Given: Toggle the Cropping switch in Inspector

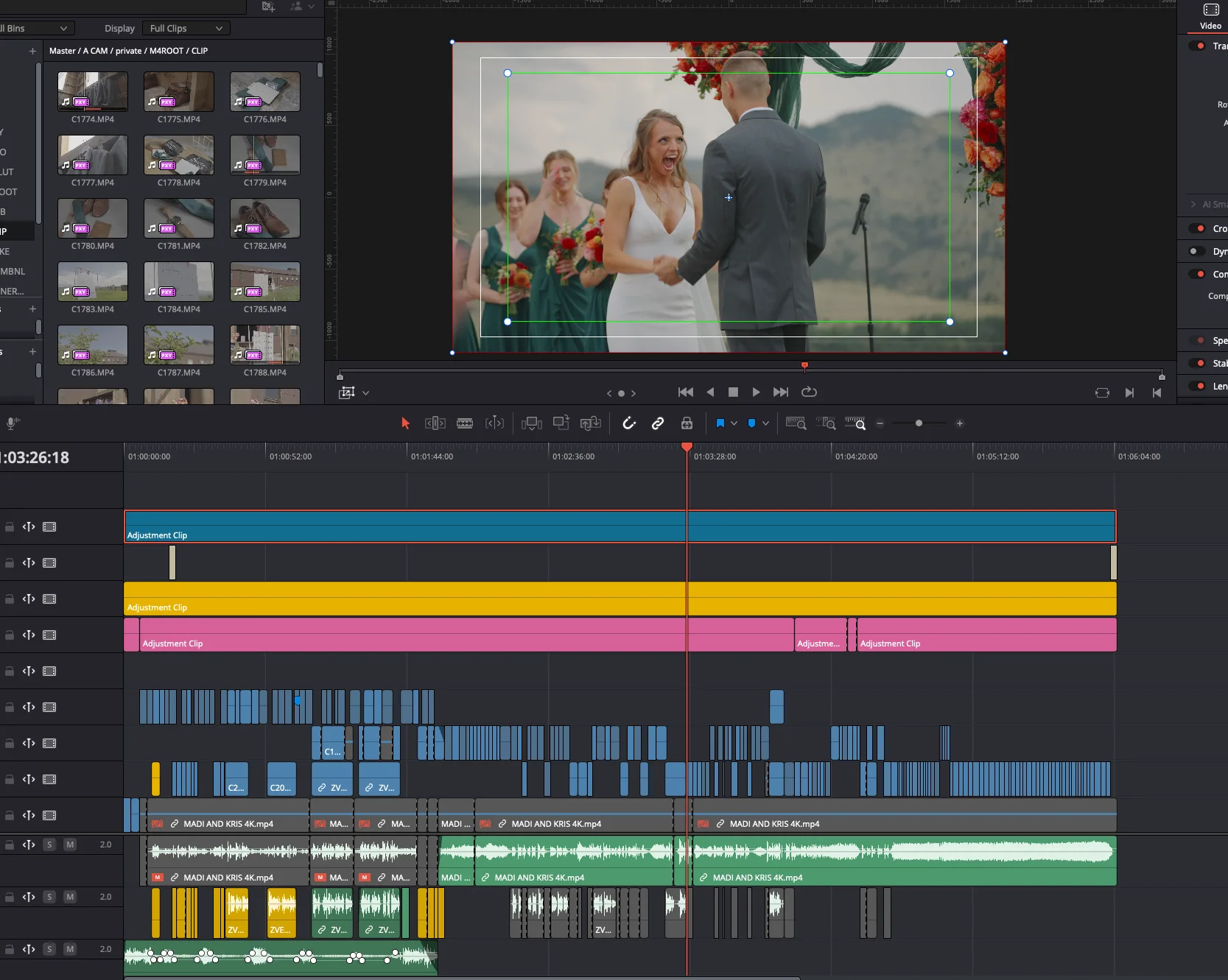Looking at the screenshot, I should pyautogui.click(x=1197, y=228).
